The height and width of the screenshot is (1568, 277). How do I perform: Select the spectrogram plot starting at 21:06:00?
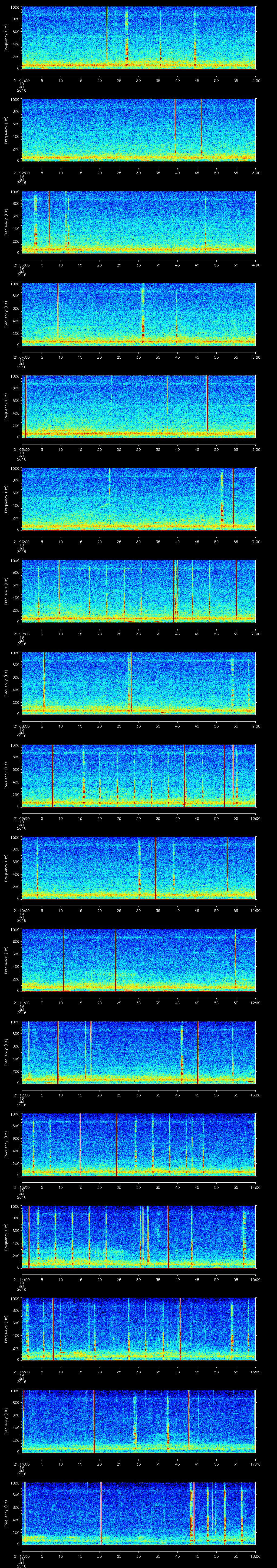click(x=138, y=499)
